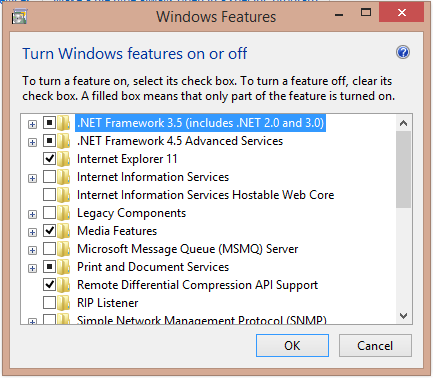Expand the .NET Framework 4.5 Advanced Services node
The width and height of the screenshot is (433, 378).
[x=32, y=142]
